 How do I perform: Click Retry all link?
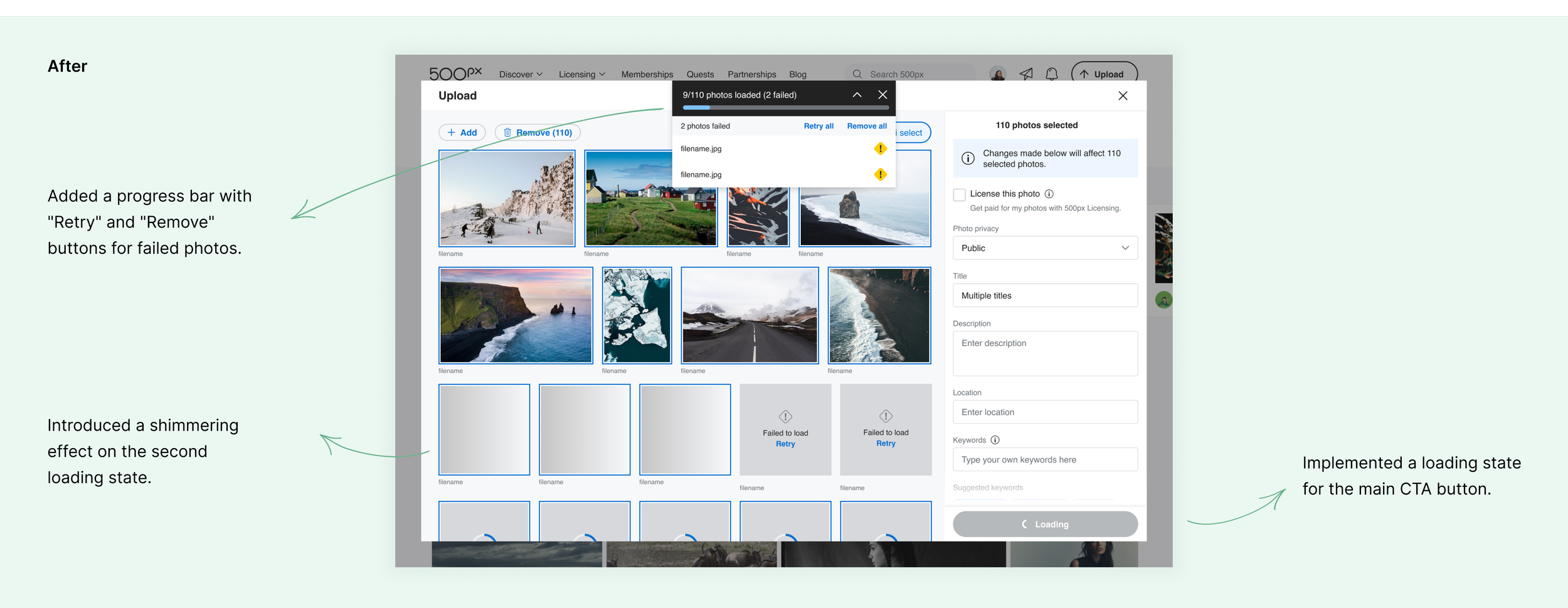click(x=818, y=126)
